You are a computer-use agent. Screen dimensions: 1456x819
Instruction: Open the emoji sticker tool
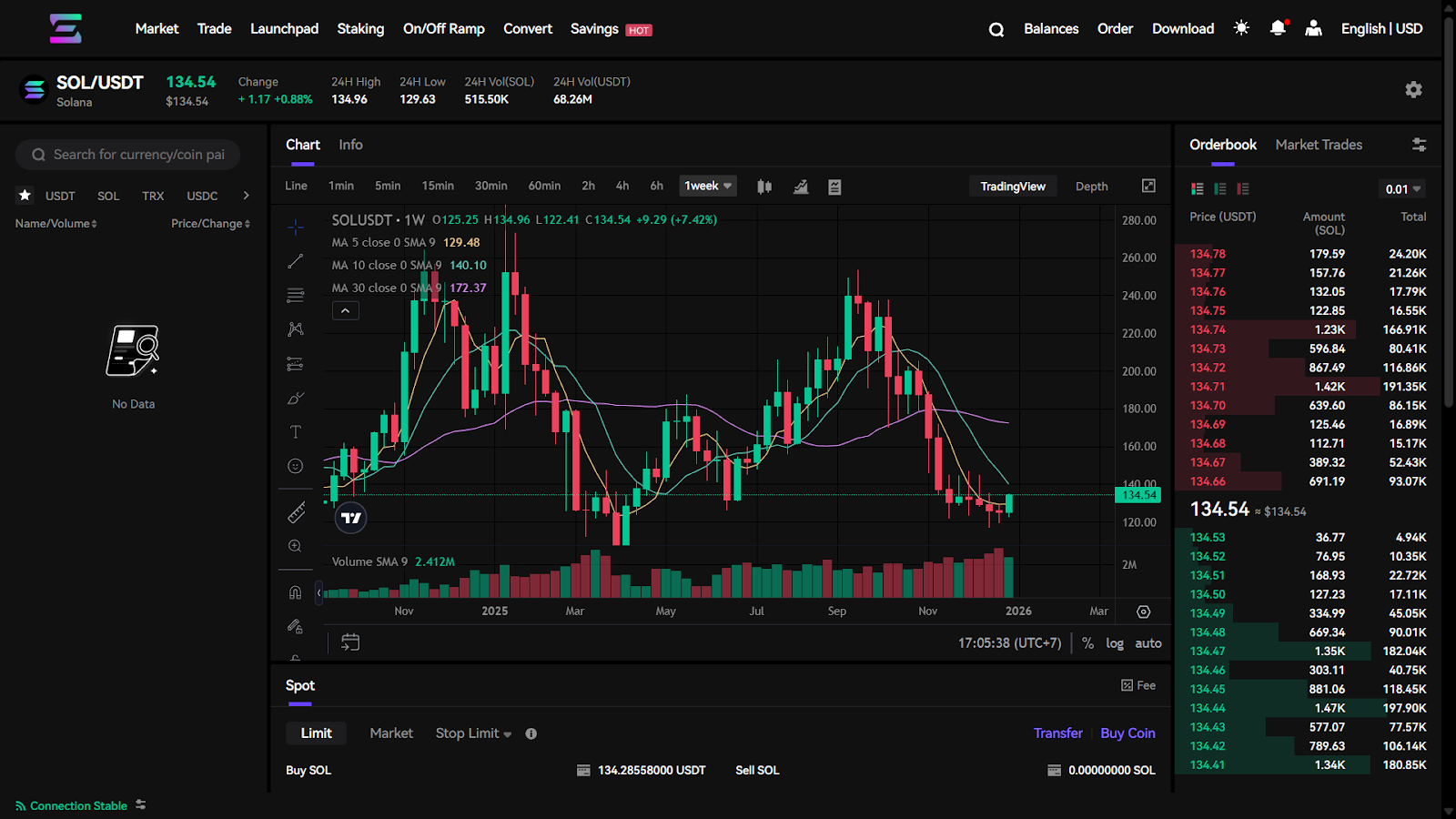pos(295,466)
